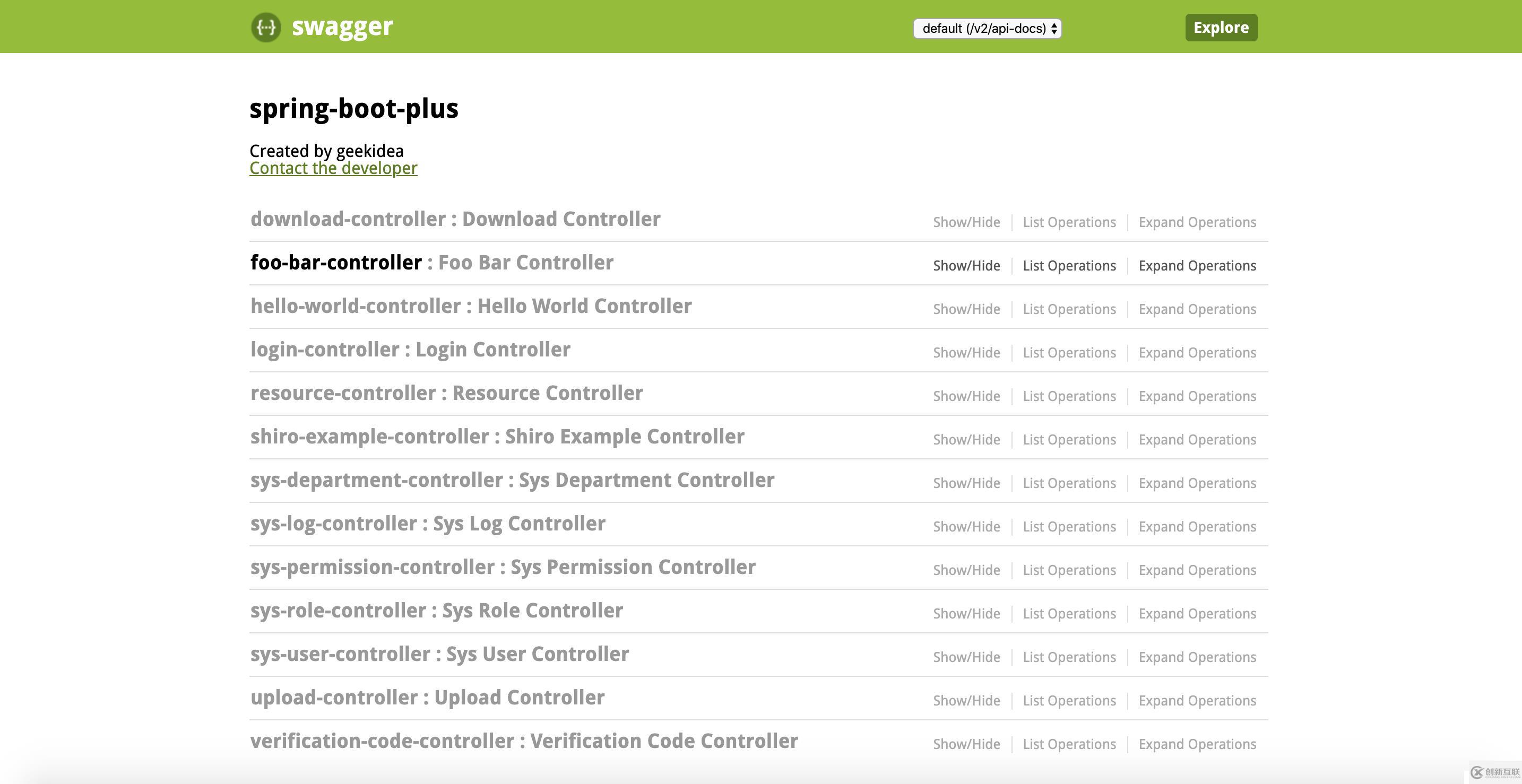The image size is (1522, 784).
Task: Open the Contact the developer link
Action: tap(333, 168)
